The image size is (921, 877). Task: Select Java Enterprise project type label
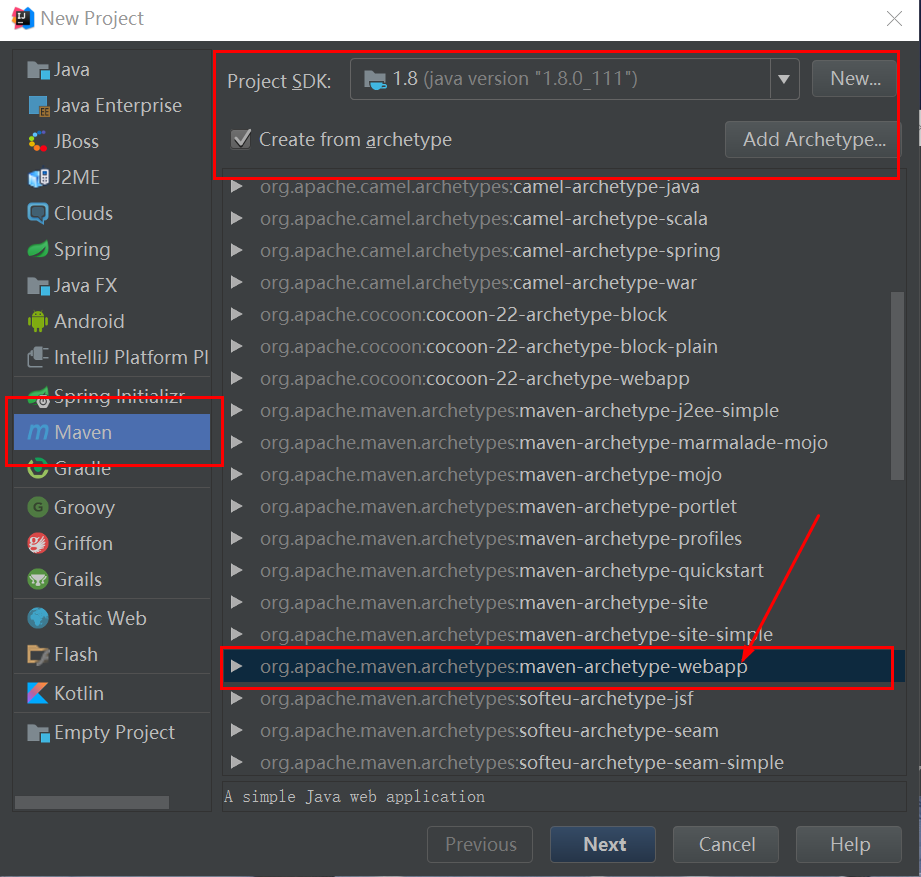tap(117, 106)
